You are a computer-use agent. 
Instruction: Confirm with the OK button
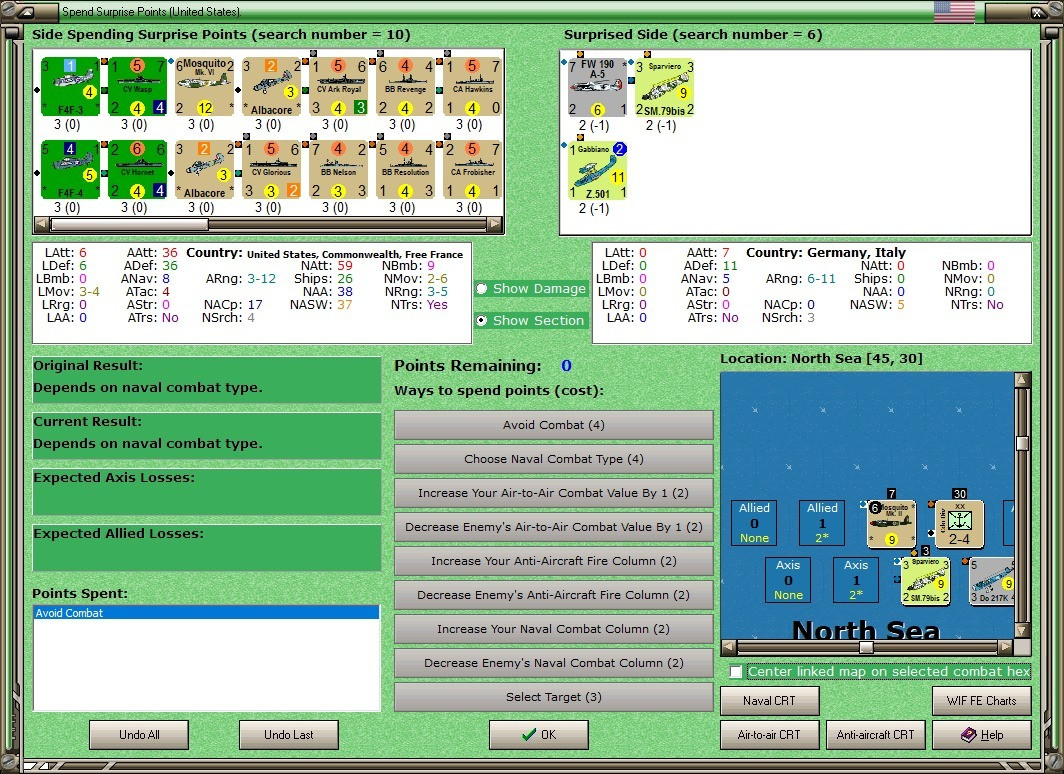pyautogui.click(x=539, y=735)
